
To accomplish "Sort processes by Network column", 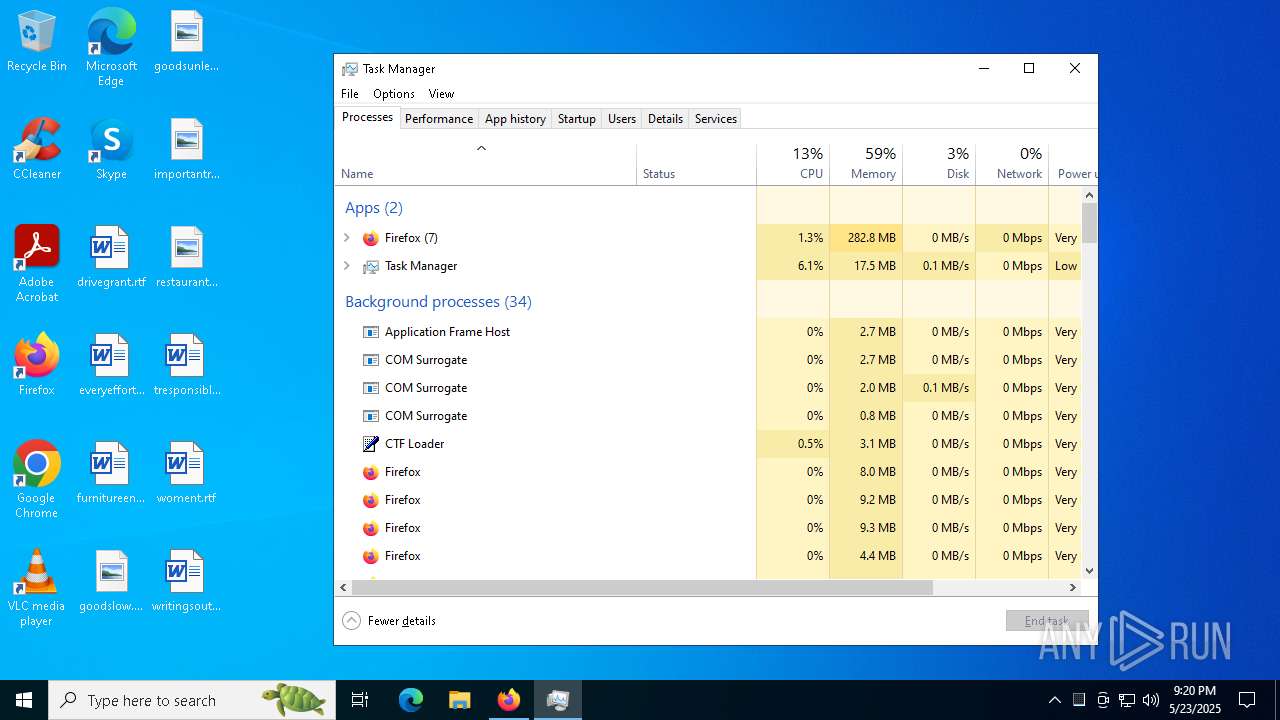I will tap(1012, 164).
